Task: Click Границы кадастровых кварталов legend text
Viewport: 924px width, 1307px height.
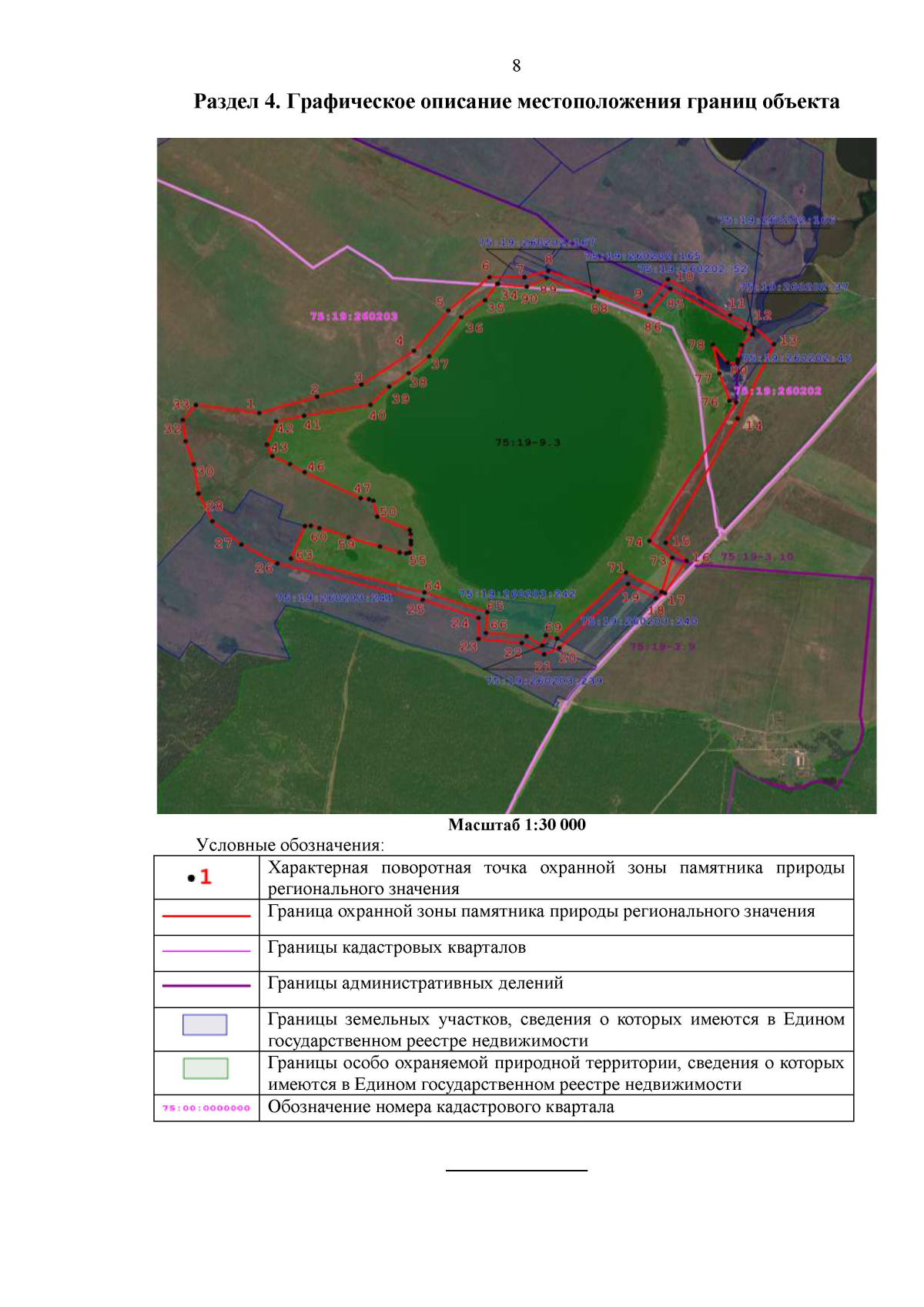Action: click(x=397, y=947)
